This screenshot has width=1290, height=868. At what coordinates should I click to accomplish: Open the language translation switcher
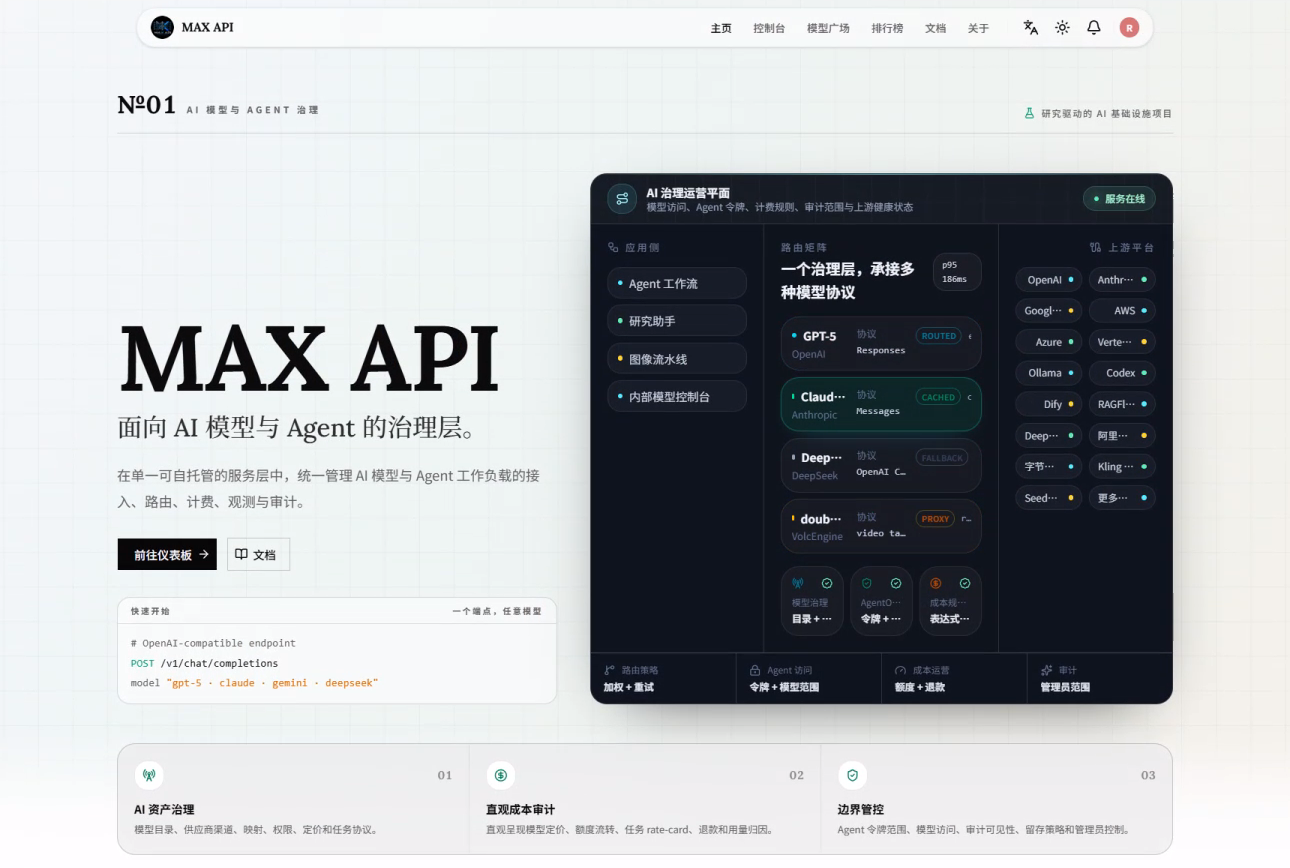coord(1031,28)
